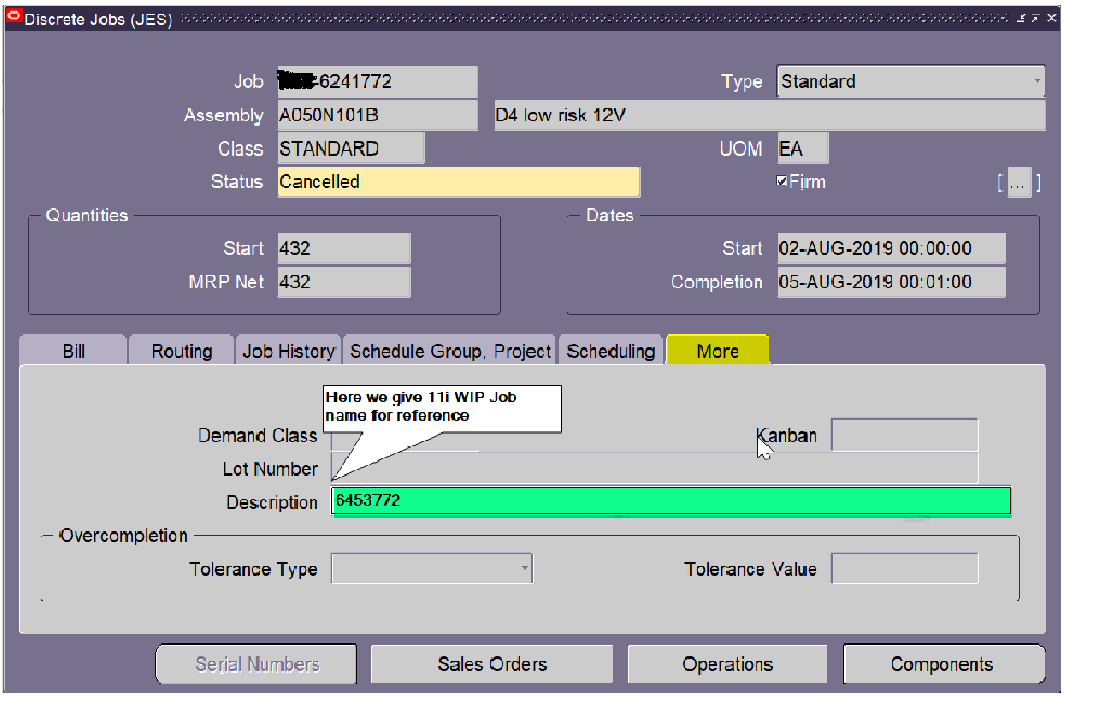
Task: Switch to the Scheduling tab
Action: [611, 351]
